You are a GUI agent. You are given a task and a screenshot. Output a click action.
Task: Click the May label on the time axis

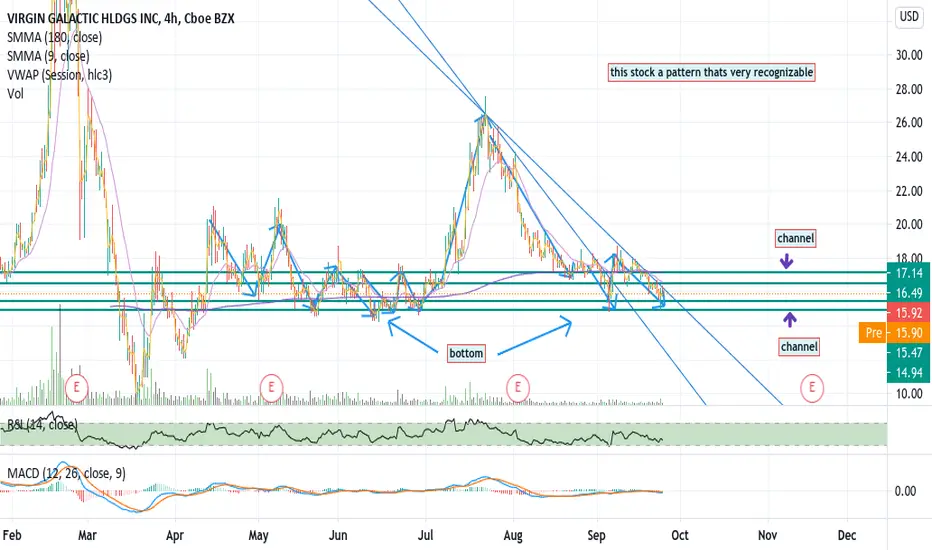258,535
